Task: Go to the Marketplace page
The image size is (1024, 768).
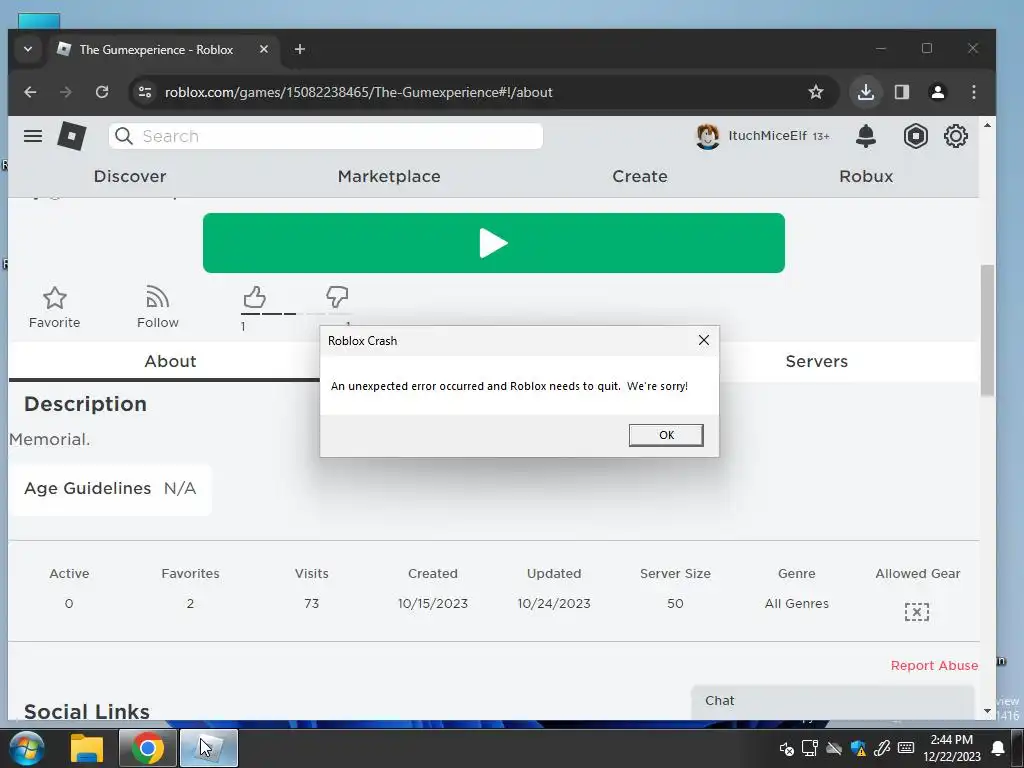Action: 389,176
